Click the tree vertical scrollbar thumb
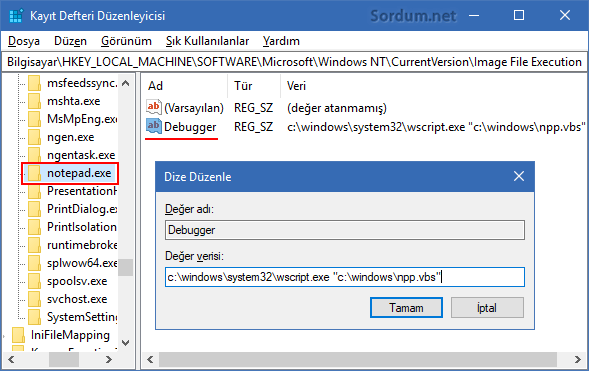 (125, 267)
